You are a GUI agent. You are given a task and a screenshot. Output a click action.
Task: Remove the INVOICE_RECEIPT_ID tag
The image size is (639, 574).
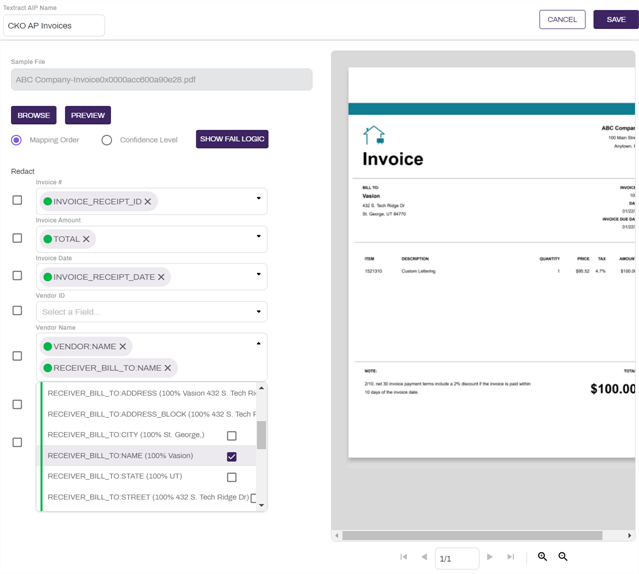148,202
